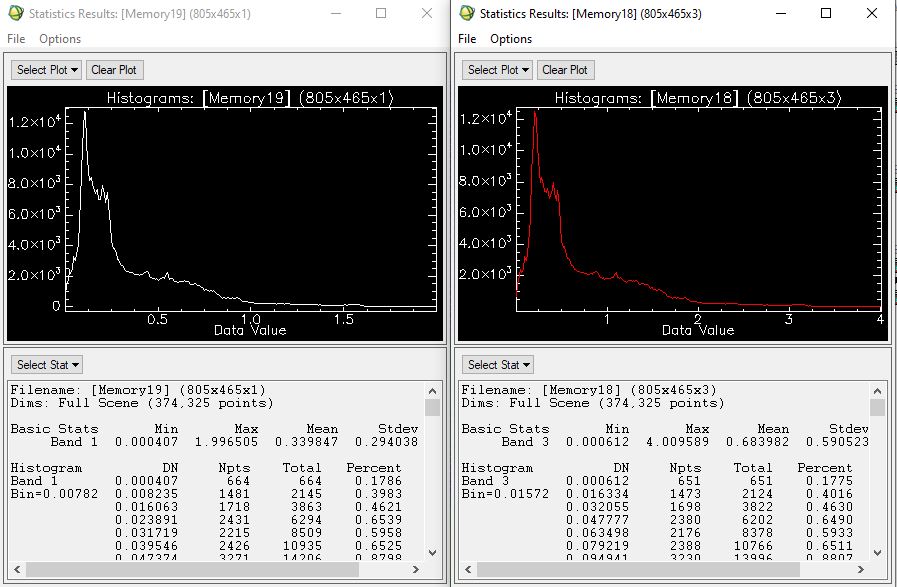This screenshot has width=897, height=587.
Task: Open Select Plot dropdown in Memory19 window
Action: 47,70
